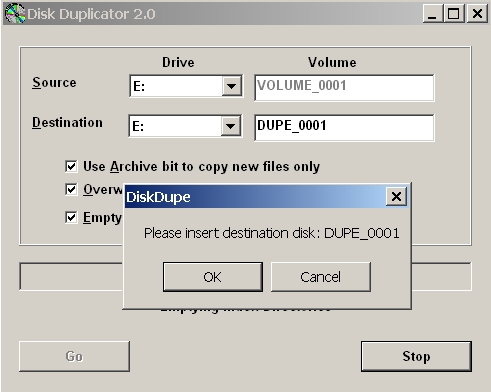491x392 pixels.
Task: Click the Source volume field VOLUME_0001
Action: click(344, 88)
